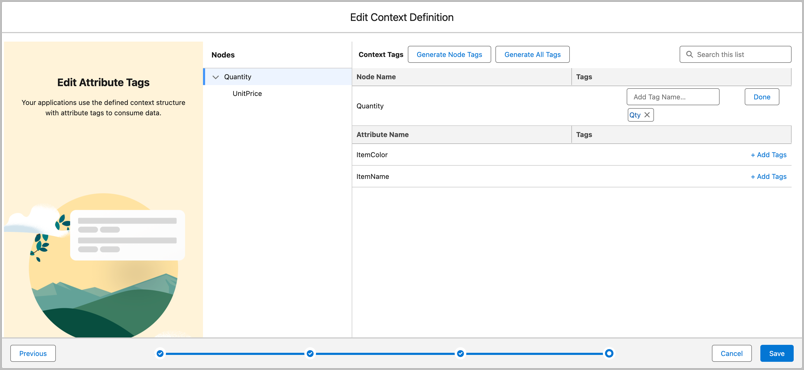The height and width of the screenshot is (370, 804).
Task: Select the UnitPrice node
Action: click(x=247, y=94)
